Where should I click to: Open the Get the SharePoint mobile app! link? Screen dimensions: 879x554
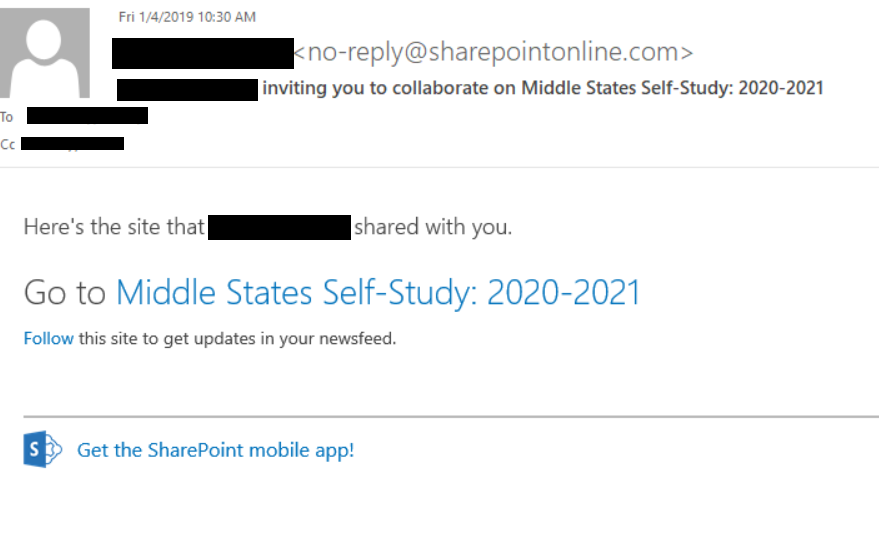pos(215,450)
